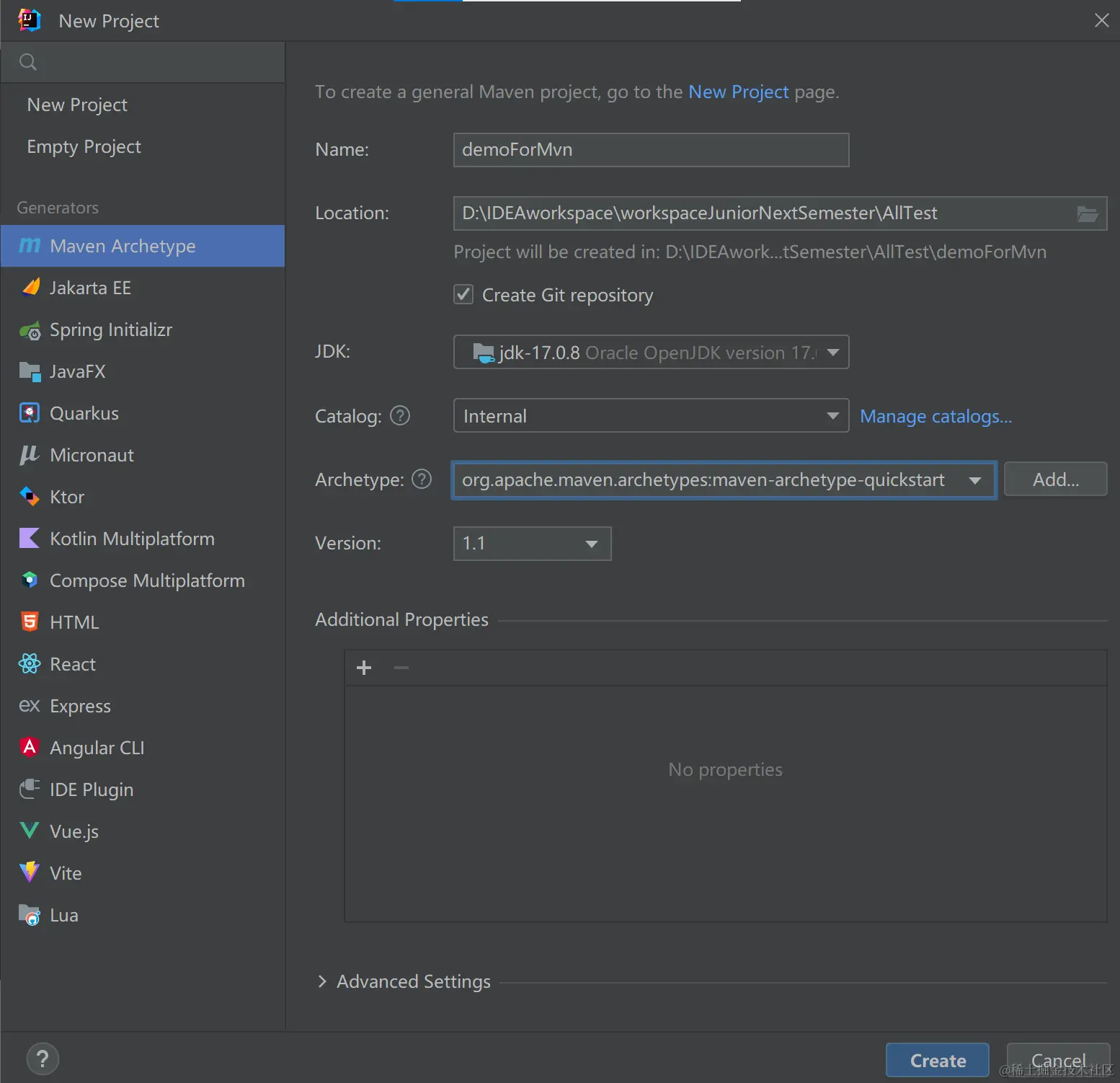The width and height of the screenshot is (1120, 1083).
Task: Click the Add... archetype button
Action: pyautogui.click(x=1056, y=479)
